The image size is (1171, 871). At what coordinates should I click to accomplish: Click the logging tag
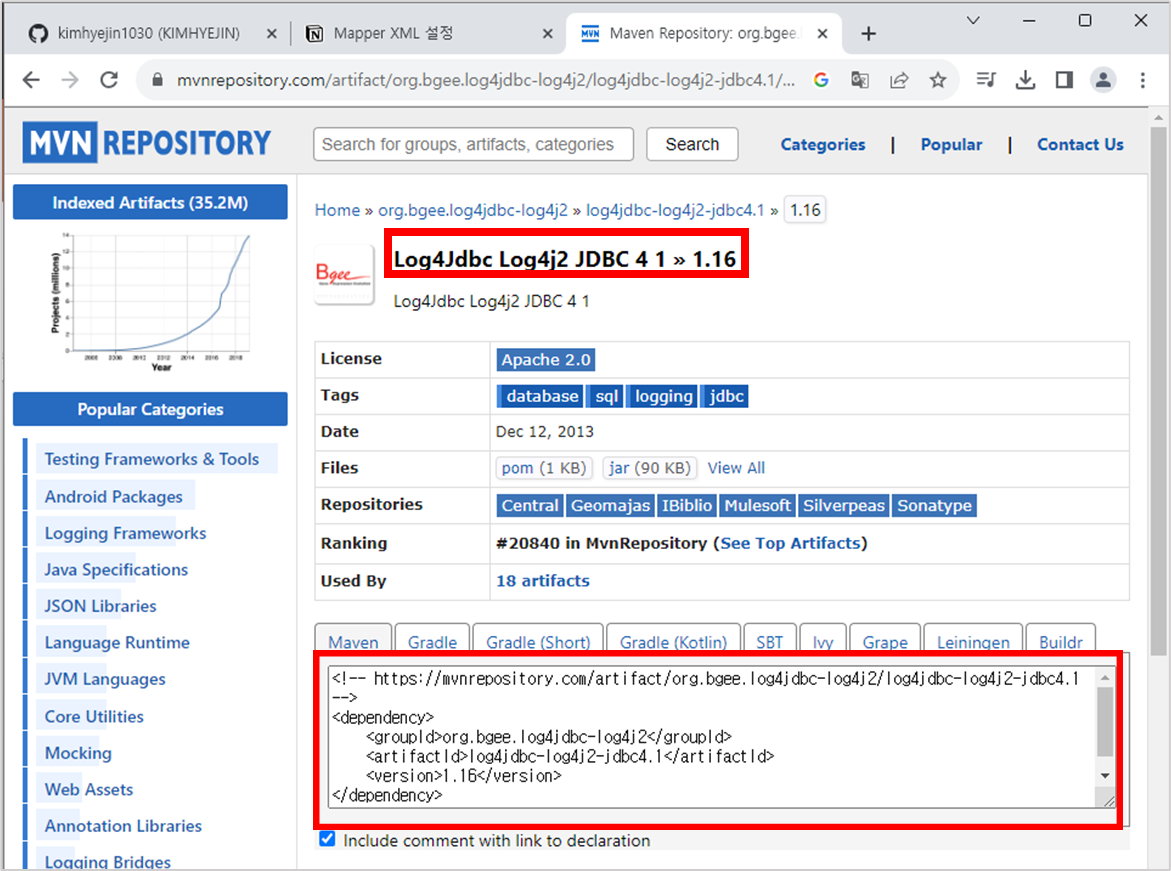[662, 396]
